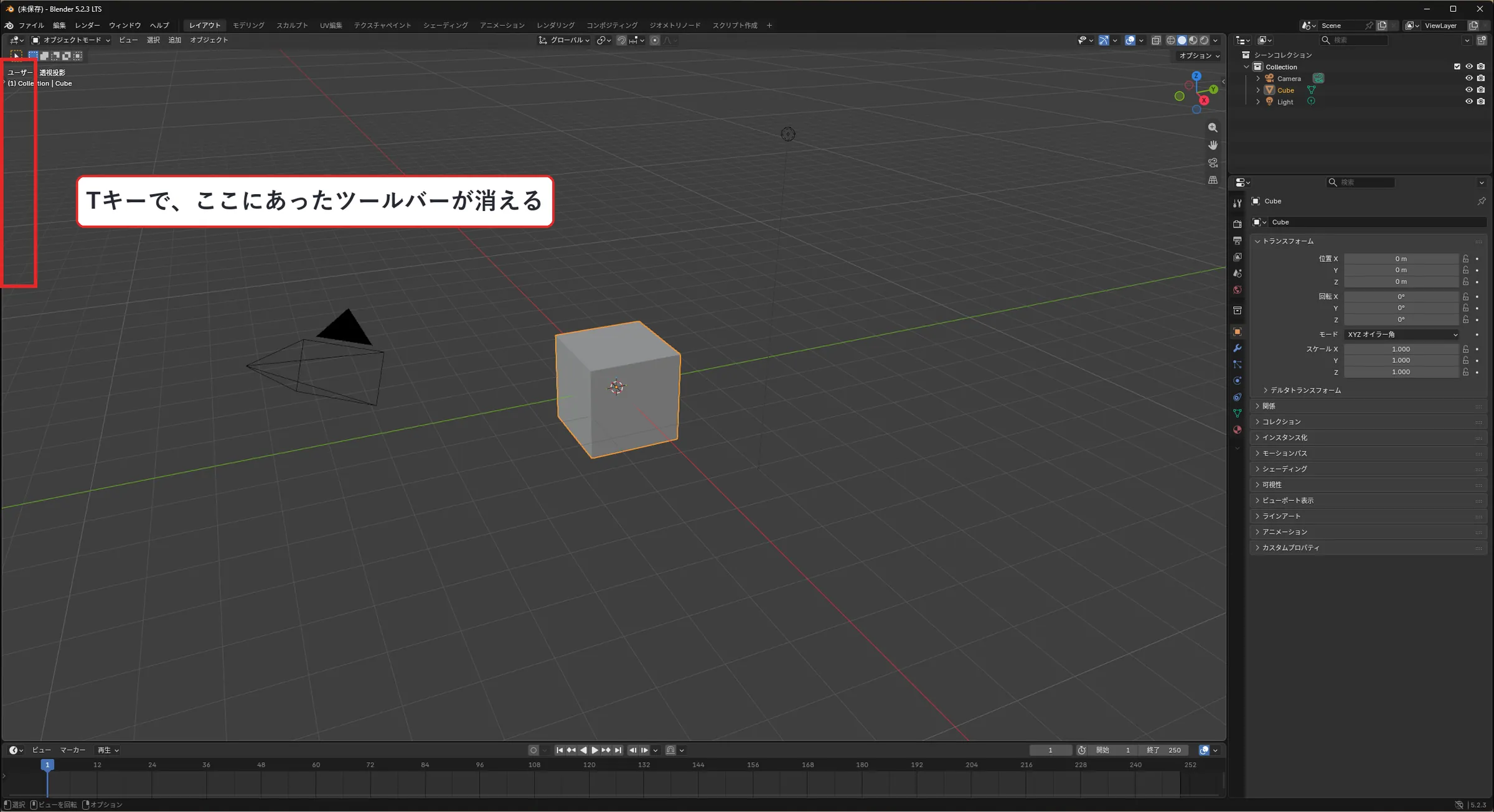Click the Scale X value field
The image size is (1494, 812).
click(x=1401, y=349)
